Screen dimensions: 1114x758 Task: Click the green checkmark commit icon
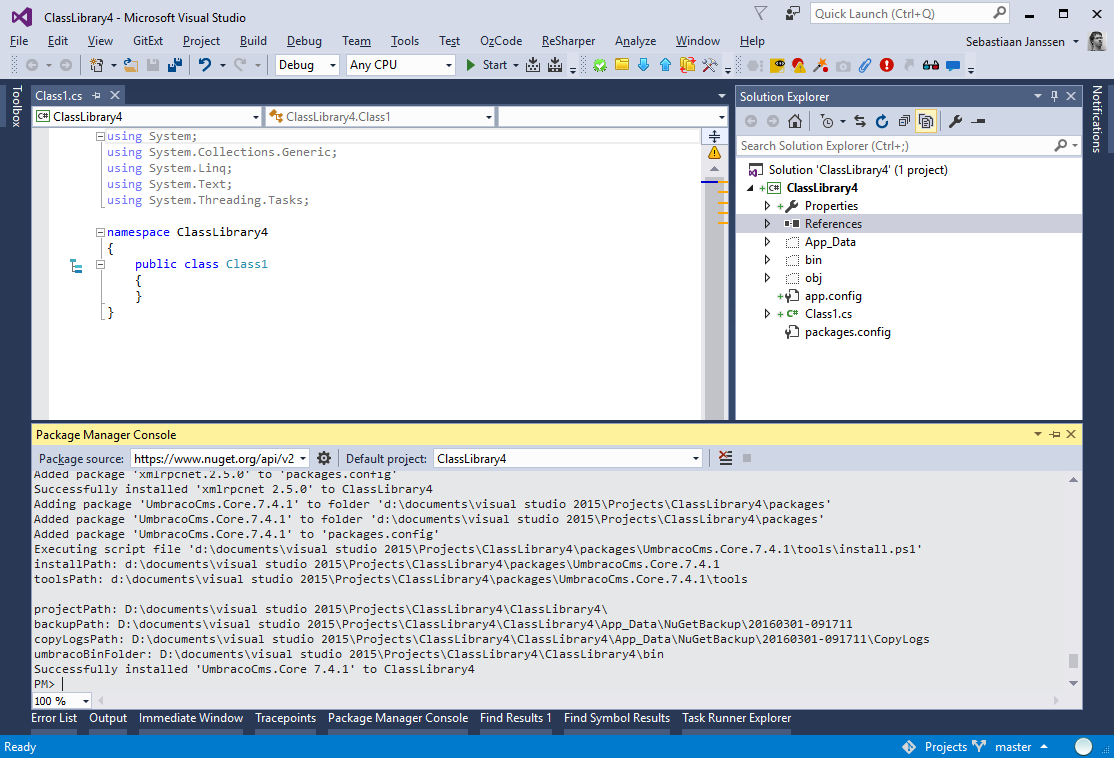tap(600, 65)
